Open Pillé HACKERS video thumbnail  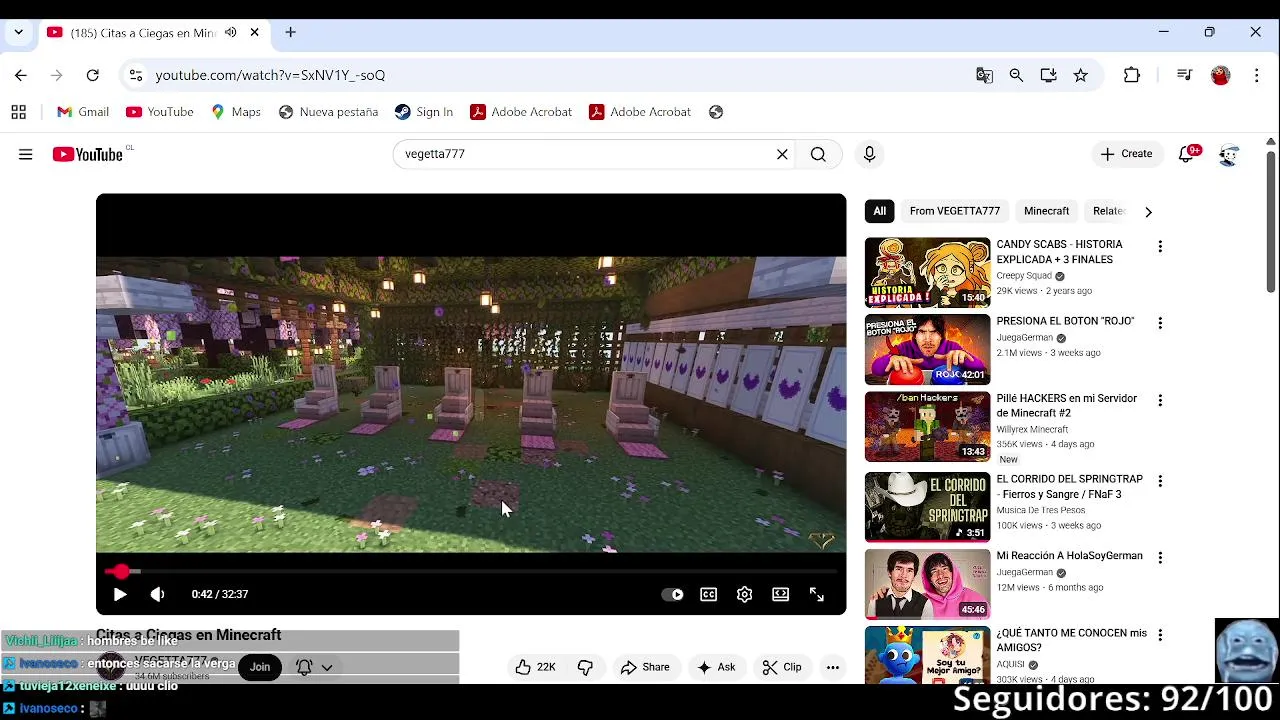(x=927, y=426)
